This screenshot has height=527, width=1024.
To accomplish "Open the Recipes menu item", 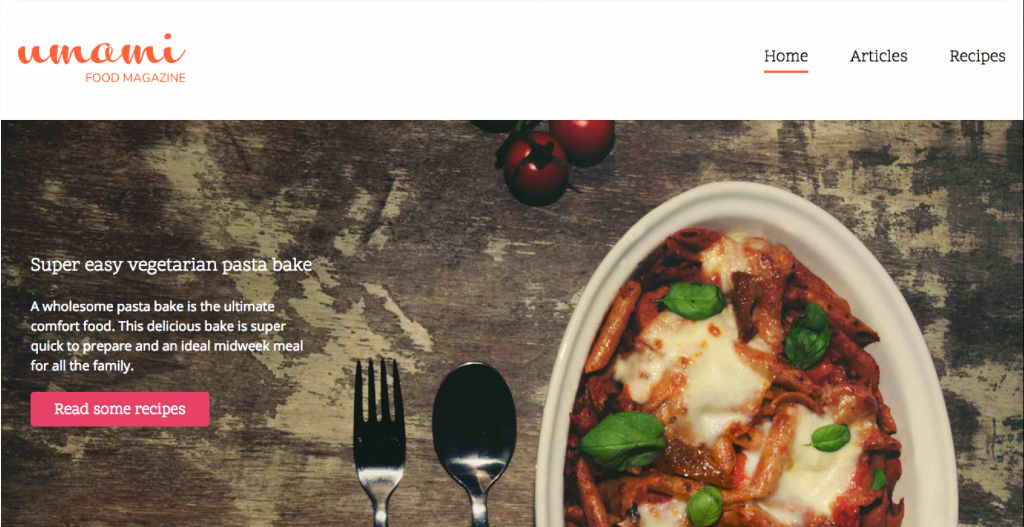I will pos(977,56).
